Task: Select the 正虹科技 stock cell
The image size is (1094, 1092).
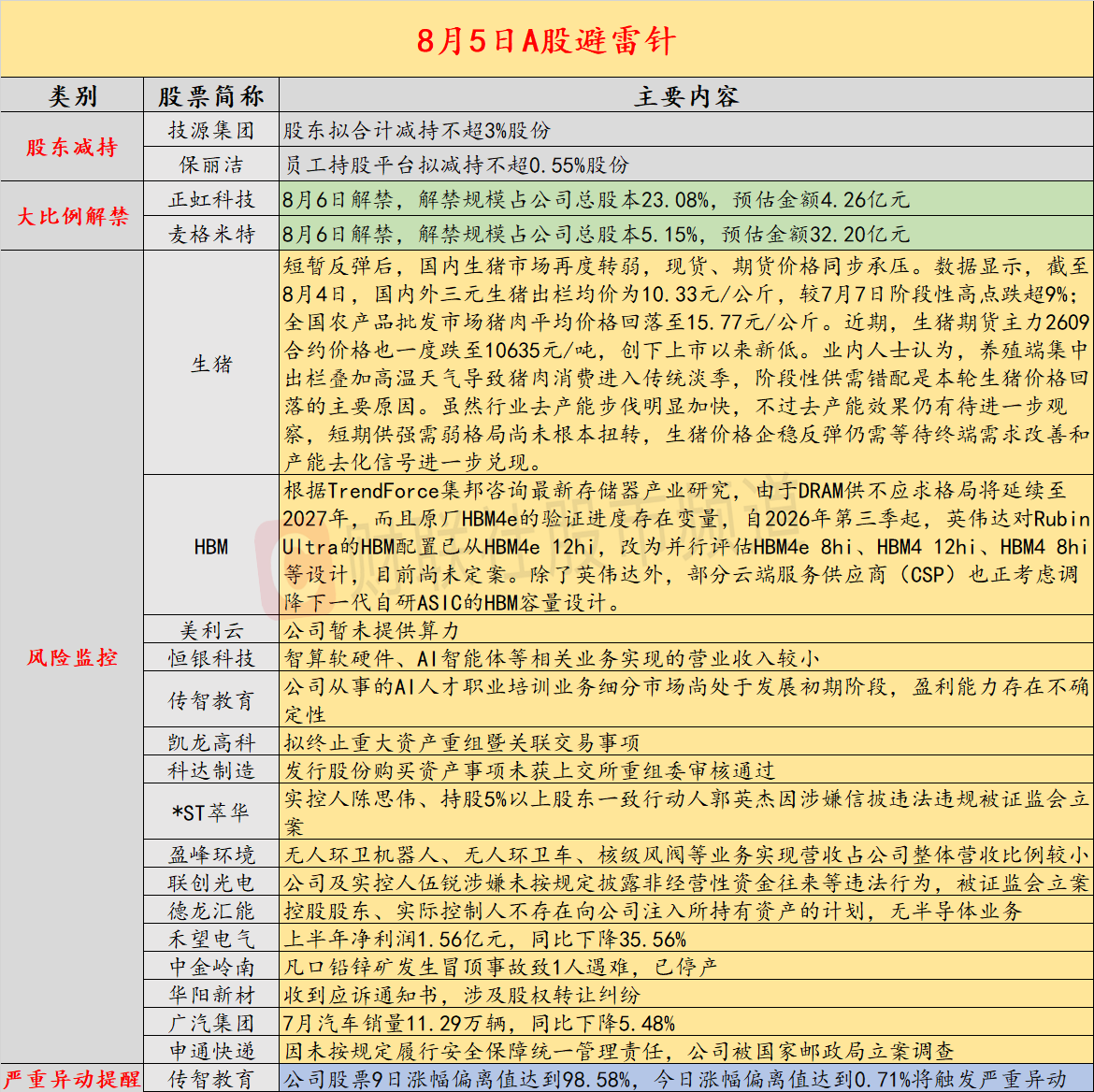Action: [211, 199]
